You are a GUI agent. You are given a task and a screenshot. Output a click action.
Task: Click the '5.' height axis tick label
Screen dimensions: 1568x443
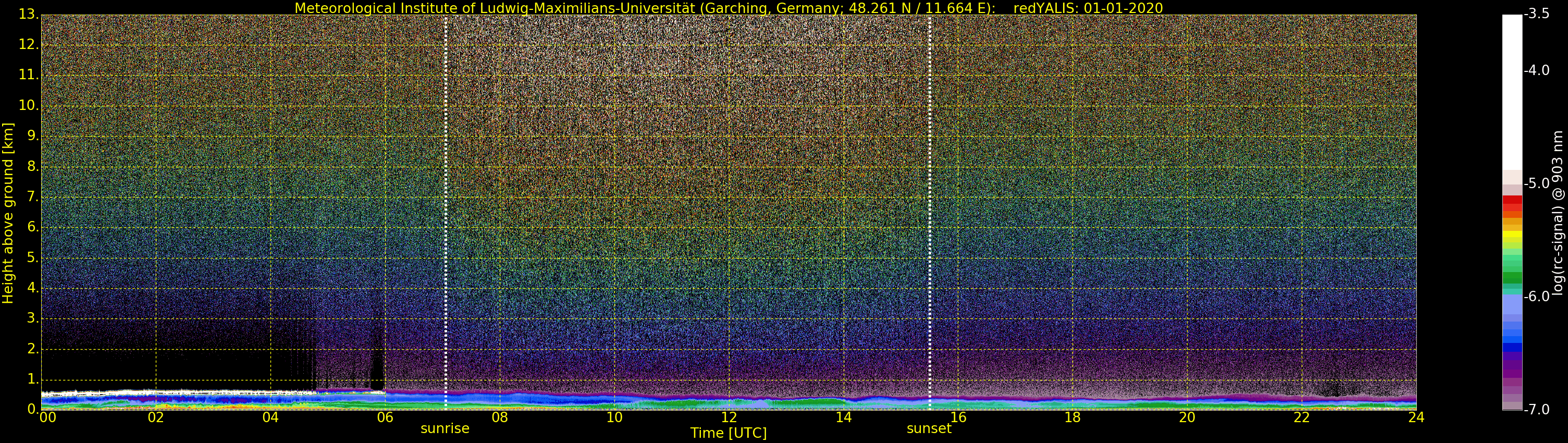point(33,257)
